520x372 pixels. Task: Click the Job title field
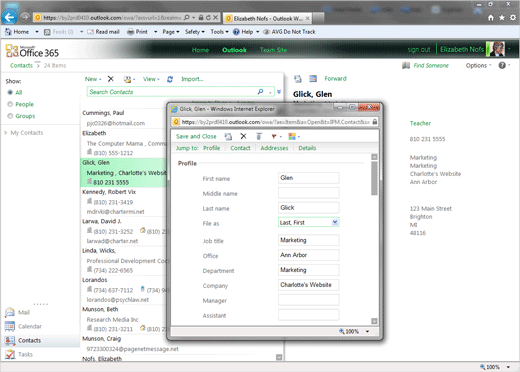coord(309,240)
